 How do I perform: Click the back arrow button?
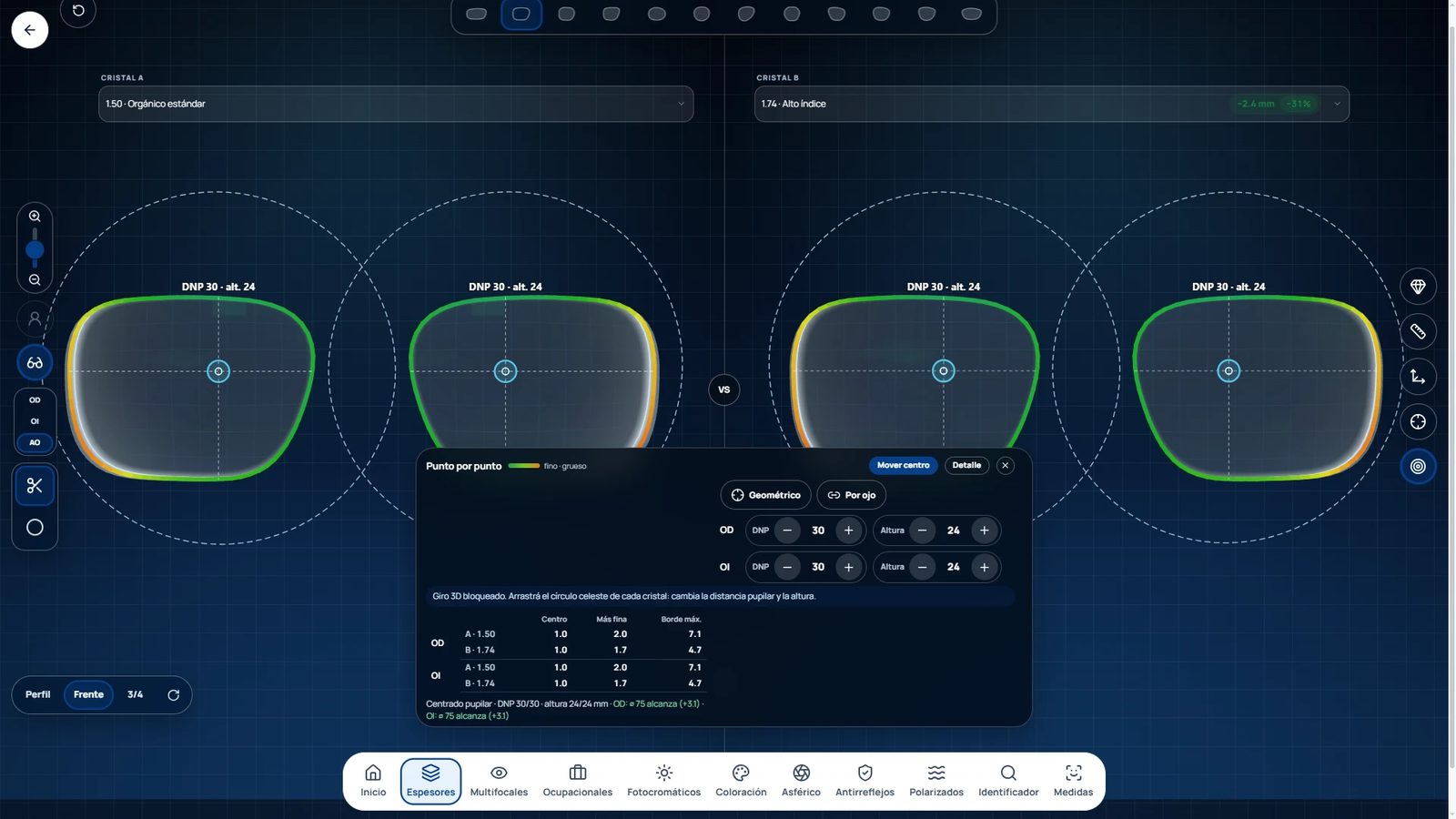pyautogui.click(x=30, y=30)
